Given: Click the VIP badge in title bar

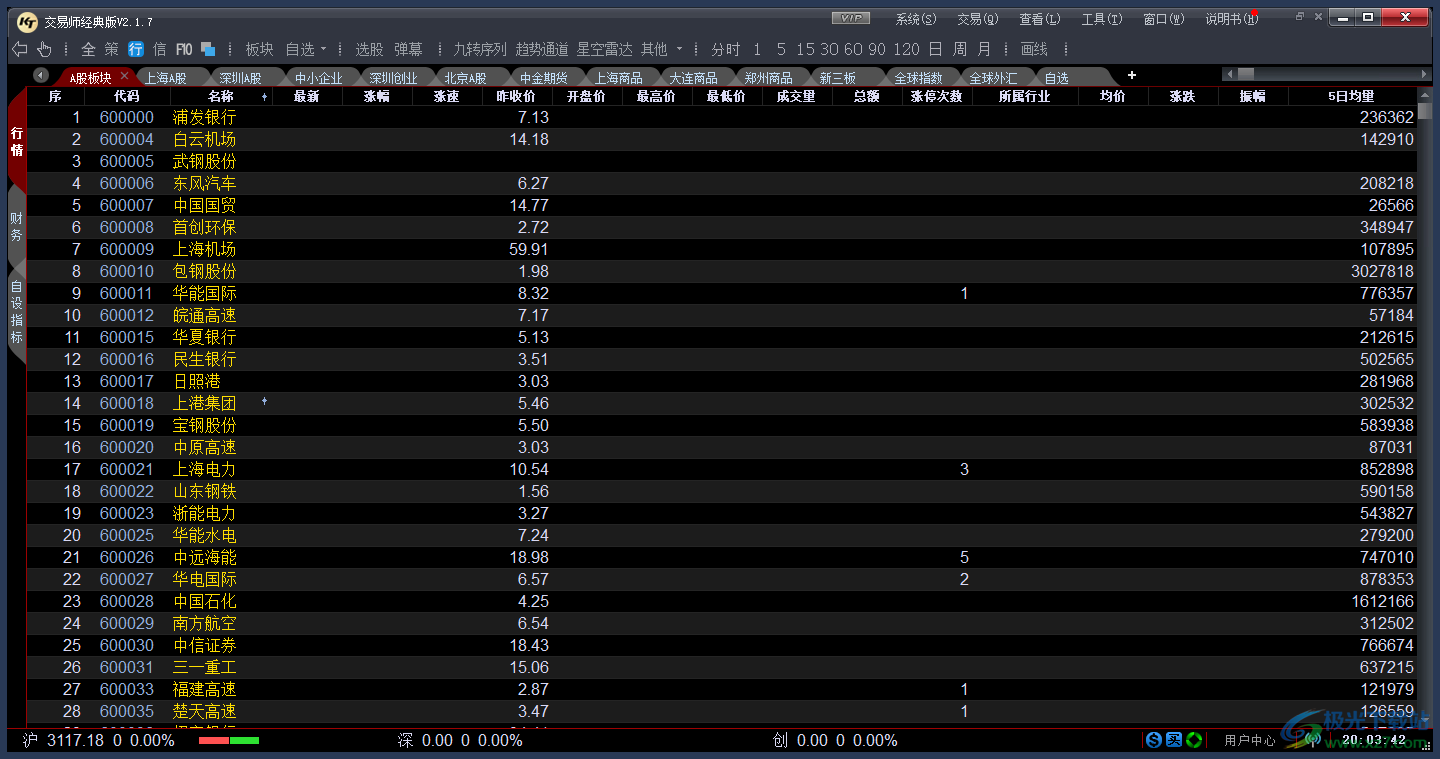Looking at the screenshot, I should (851, 18).
